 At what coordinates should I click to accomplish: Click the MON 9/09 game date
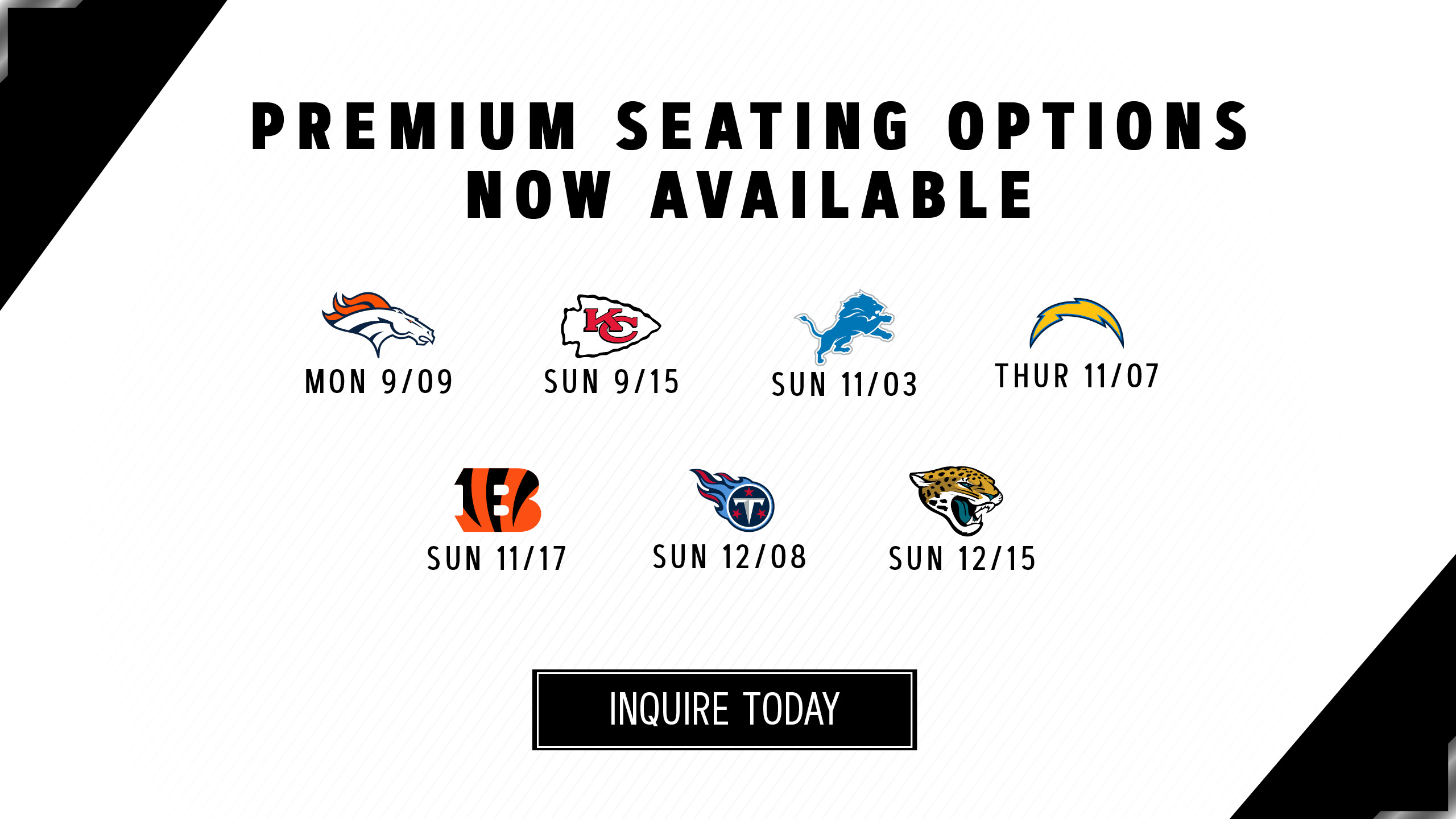[379, 382]
